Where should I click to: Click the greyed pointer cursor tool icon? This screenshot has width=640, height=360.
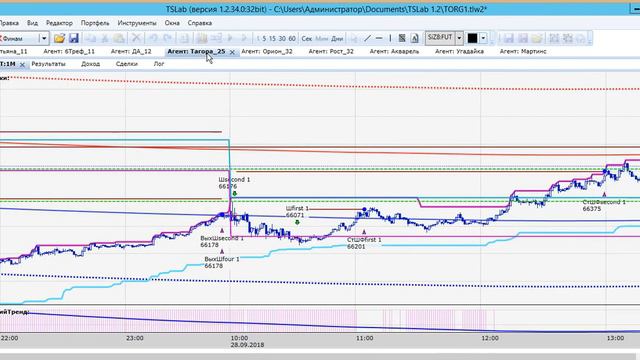(354, 38)
